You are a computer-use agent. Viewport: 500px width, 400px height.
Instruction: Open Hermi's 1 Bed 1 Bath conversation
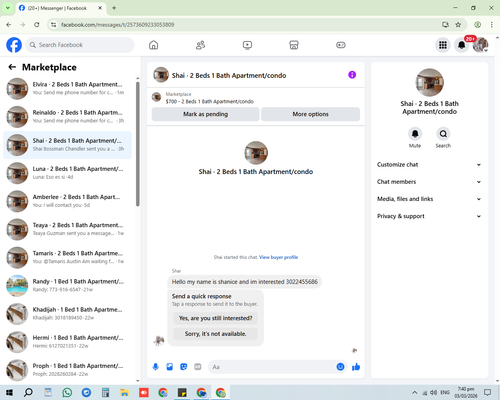click(x=68, y=342)
